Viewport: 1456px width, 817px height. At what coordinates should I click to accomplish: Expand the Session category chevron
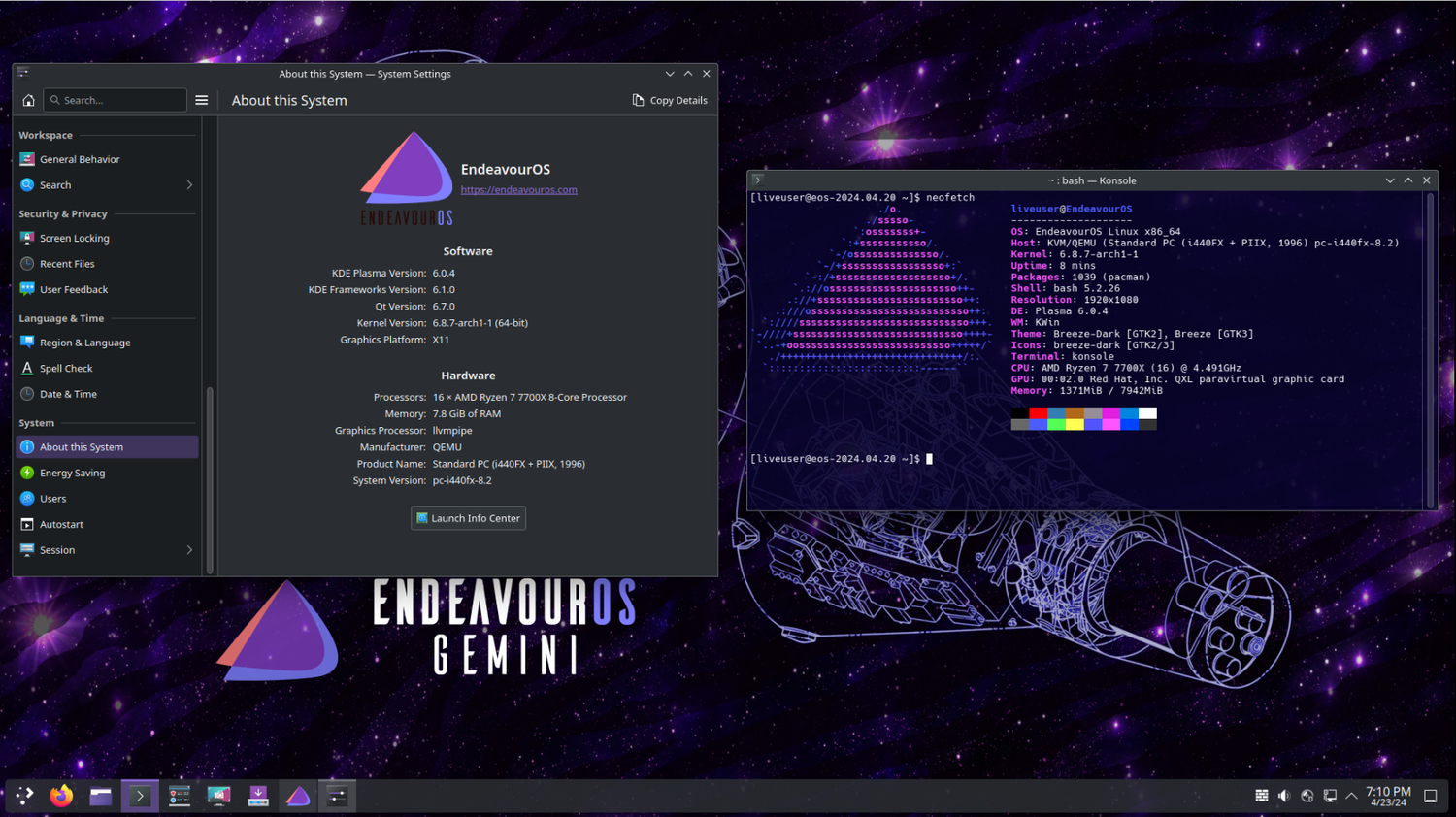click(x=189, y=550)
